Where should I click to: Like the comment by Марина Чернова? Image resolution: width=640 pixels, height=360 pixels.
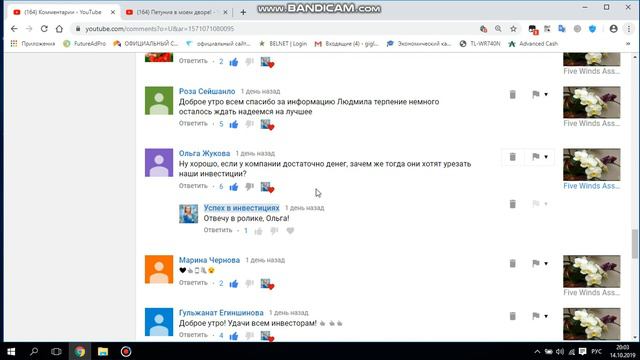(234, 284)
